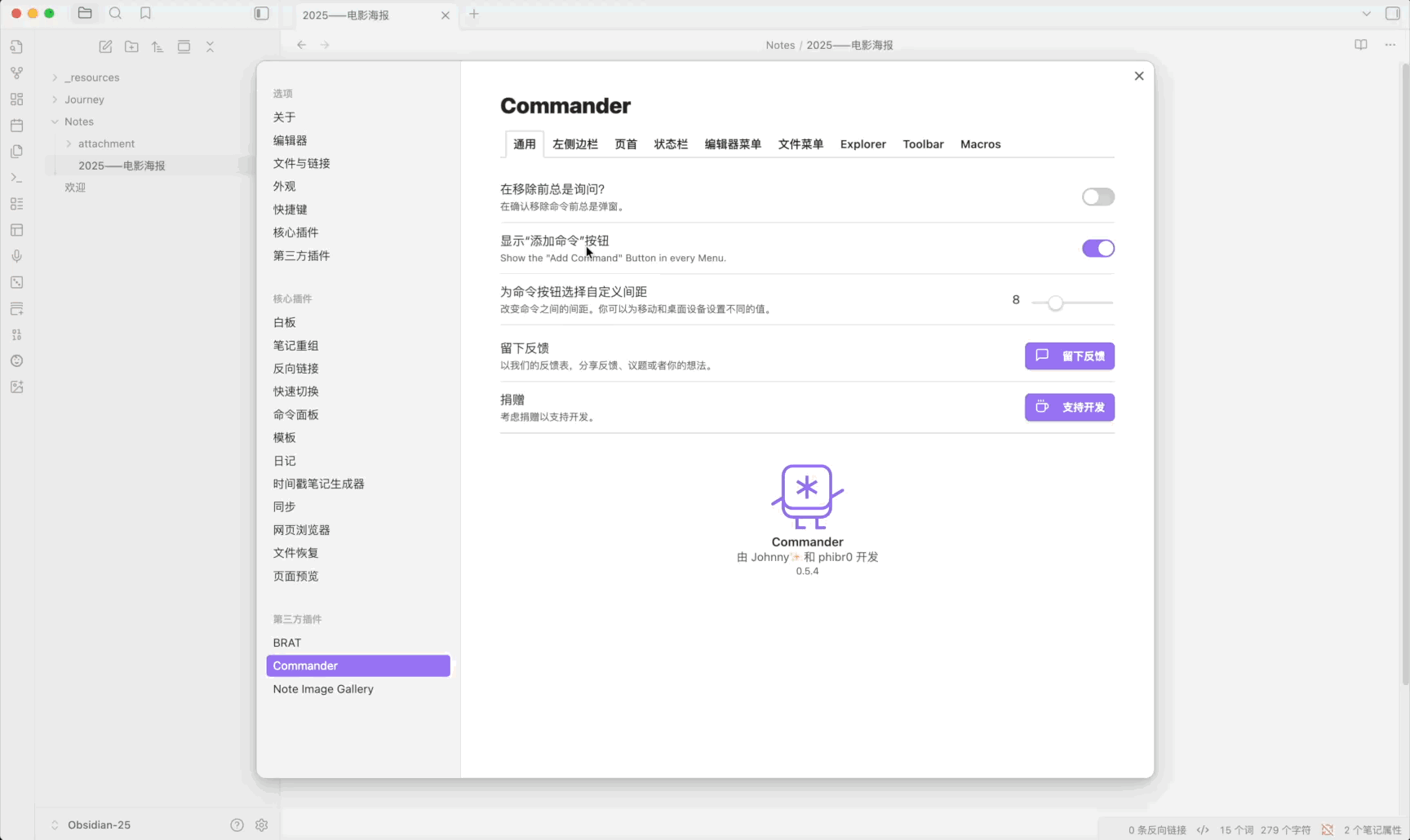Switch to 左侧边栏 tab

pos(574,144)
